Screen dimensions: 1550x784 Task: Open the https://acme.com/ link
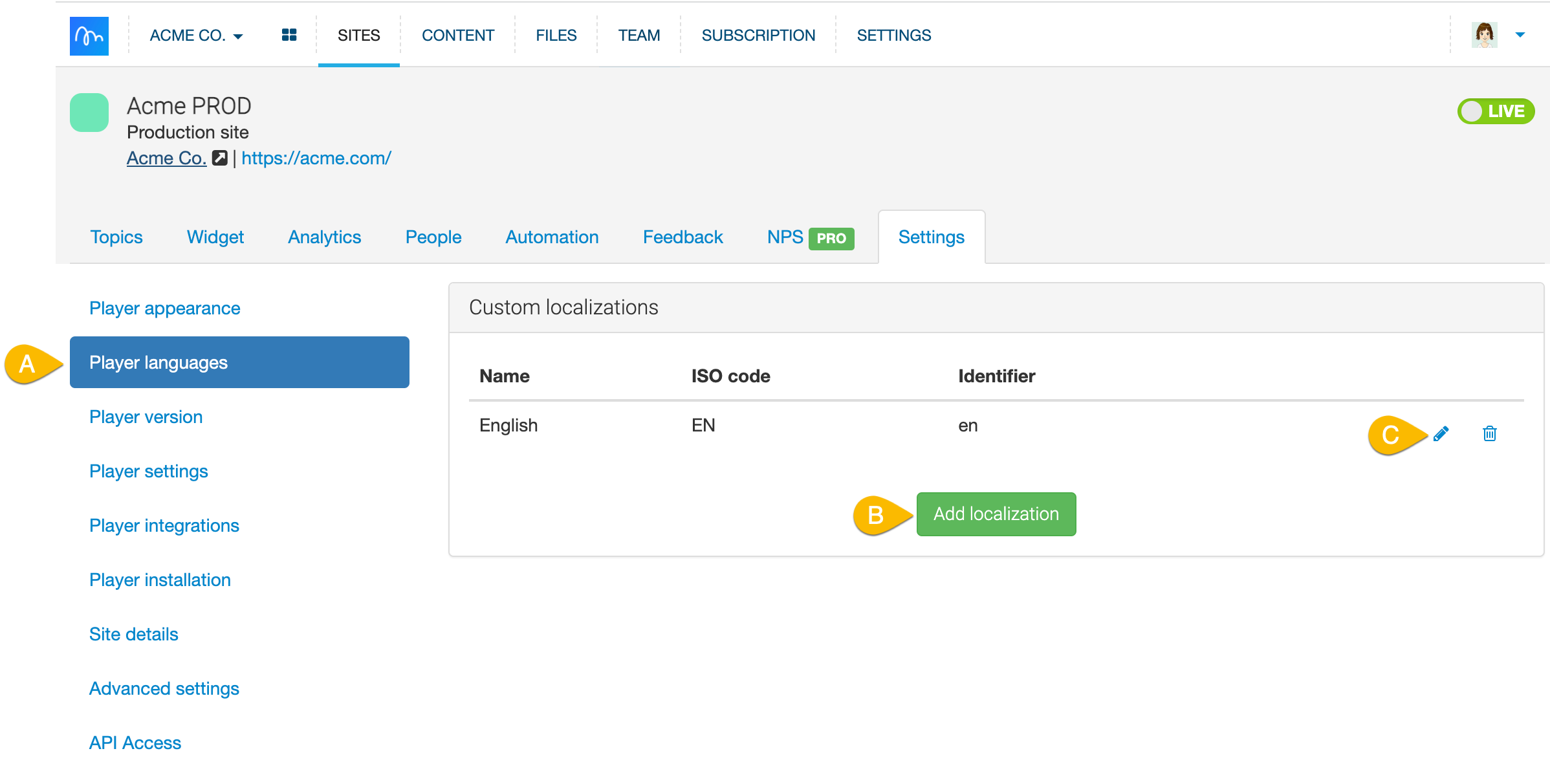(x=316, y=158)
